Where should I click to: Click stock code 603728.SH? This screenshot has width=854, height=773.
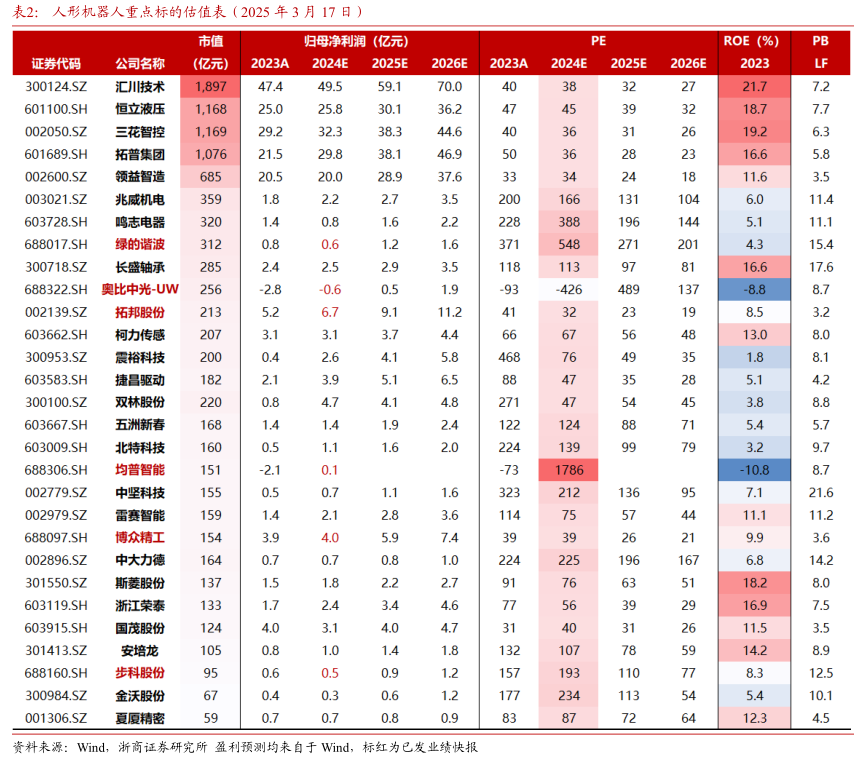click(x=56, y=222)
